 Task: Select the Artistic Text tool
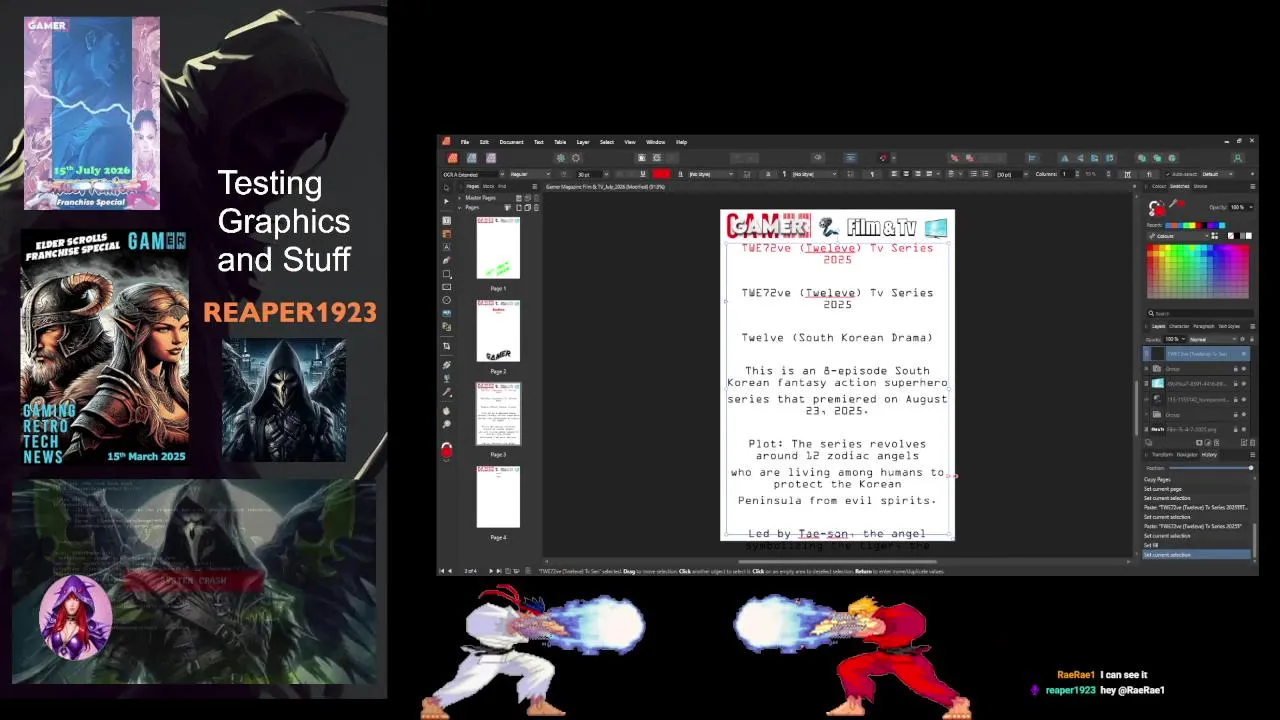tap(447, 246)
